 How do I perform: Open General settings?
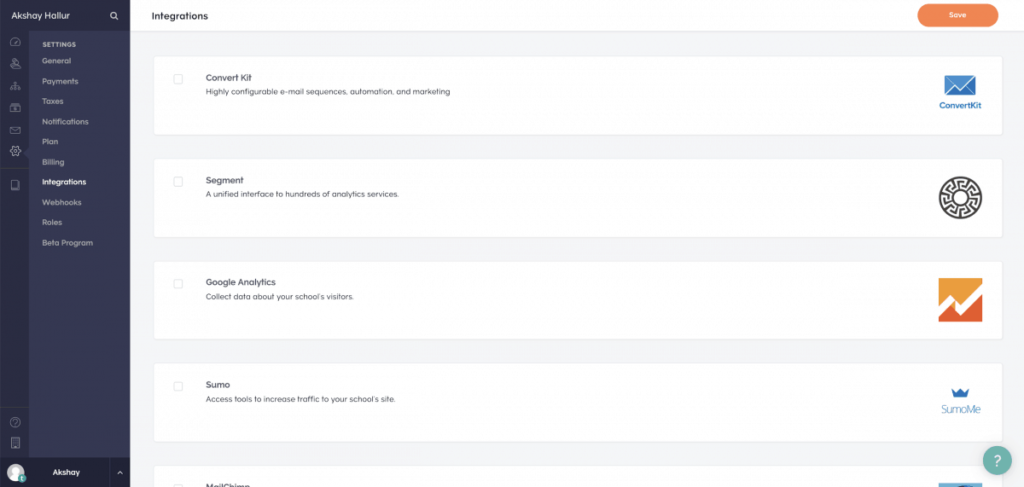pyautogui.click(x=56, y=61)
